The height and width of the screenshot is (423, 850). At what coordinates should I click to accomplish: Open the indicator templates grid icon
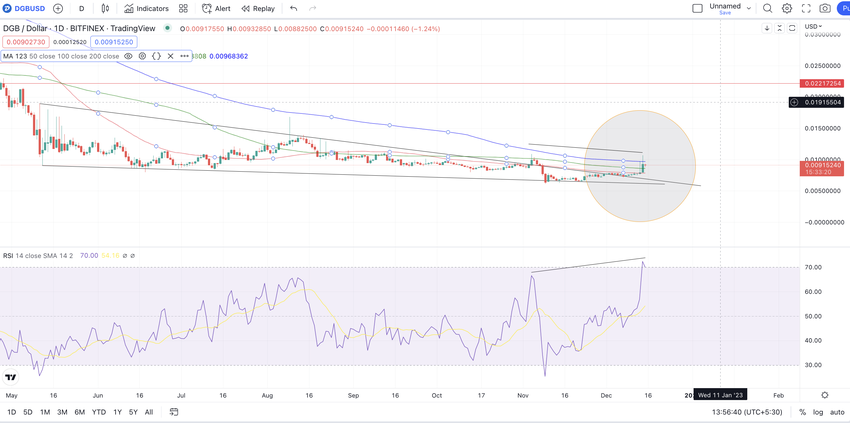point(183,9)
